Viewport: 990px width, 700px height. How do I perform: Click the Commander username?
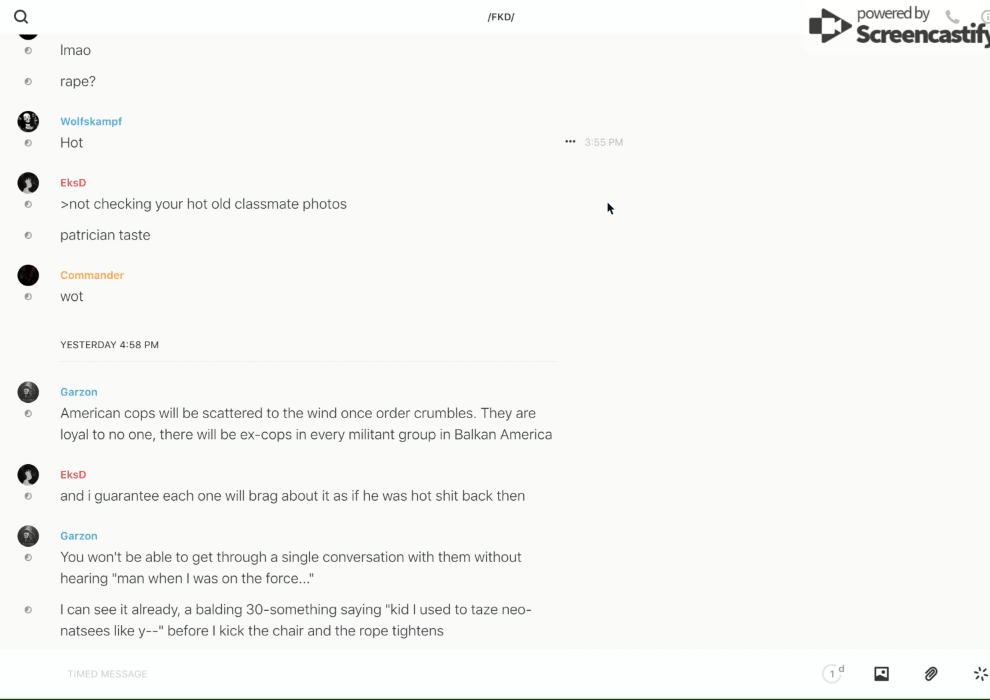(x=92, y=275)
